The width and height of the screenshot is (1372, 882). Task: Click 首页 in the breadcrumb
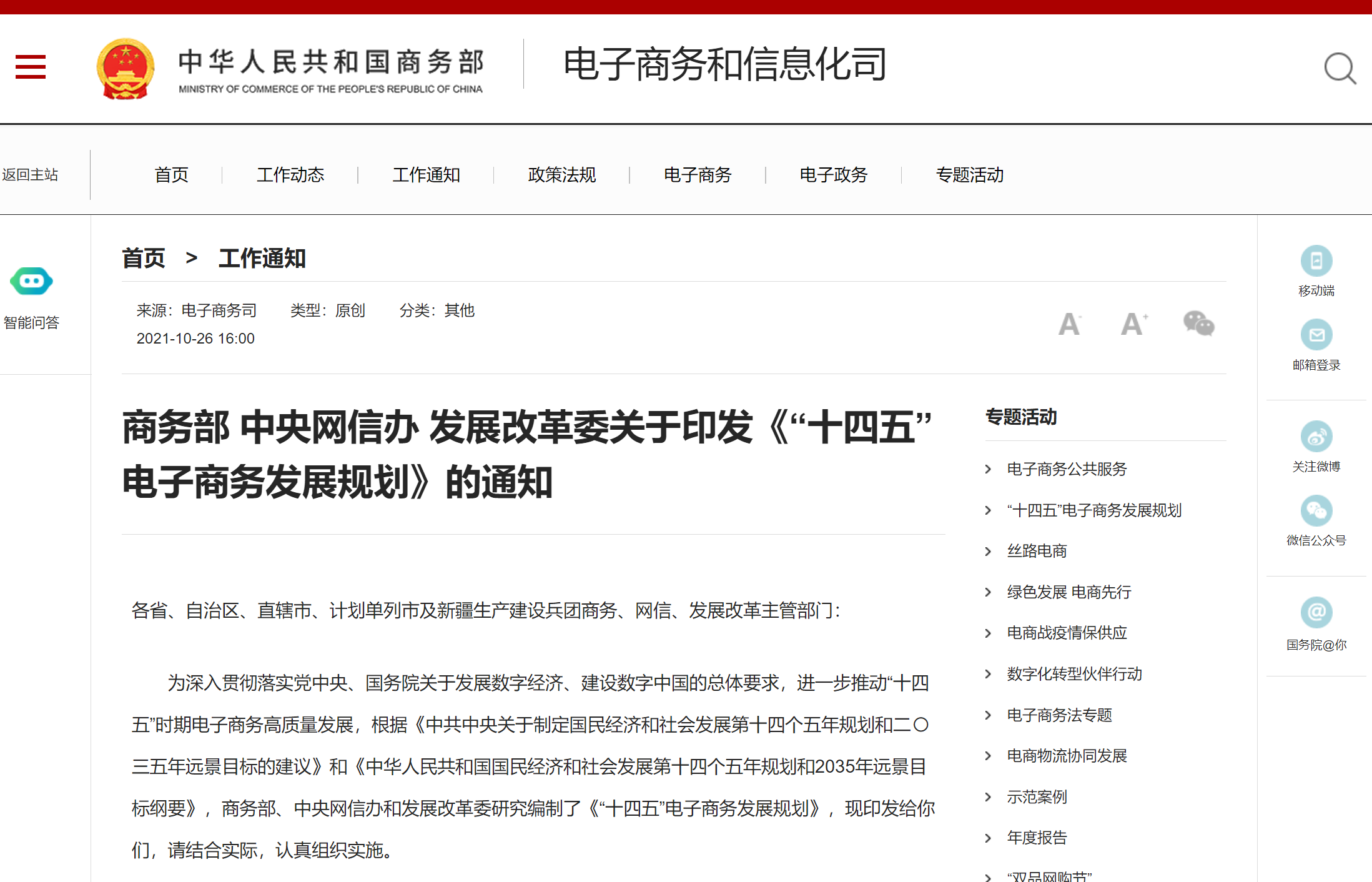(x=144, y=258)
